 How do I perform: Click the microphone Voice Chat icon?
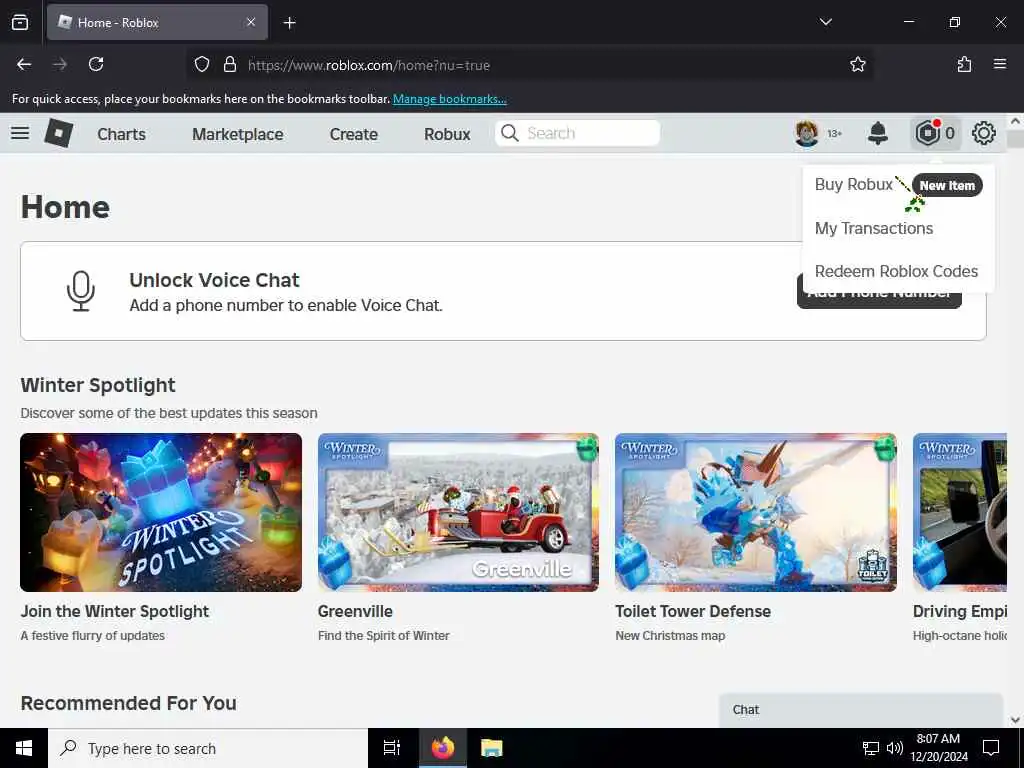(x=81, y=291)
